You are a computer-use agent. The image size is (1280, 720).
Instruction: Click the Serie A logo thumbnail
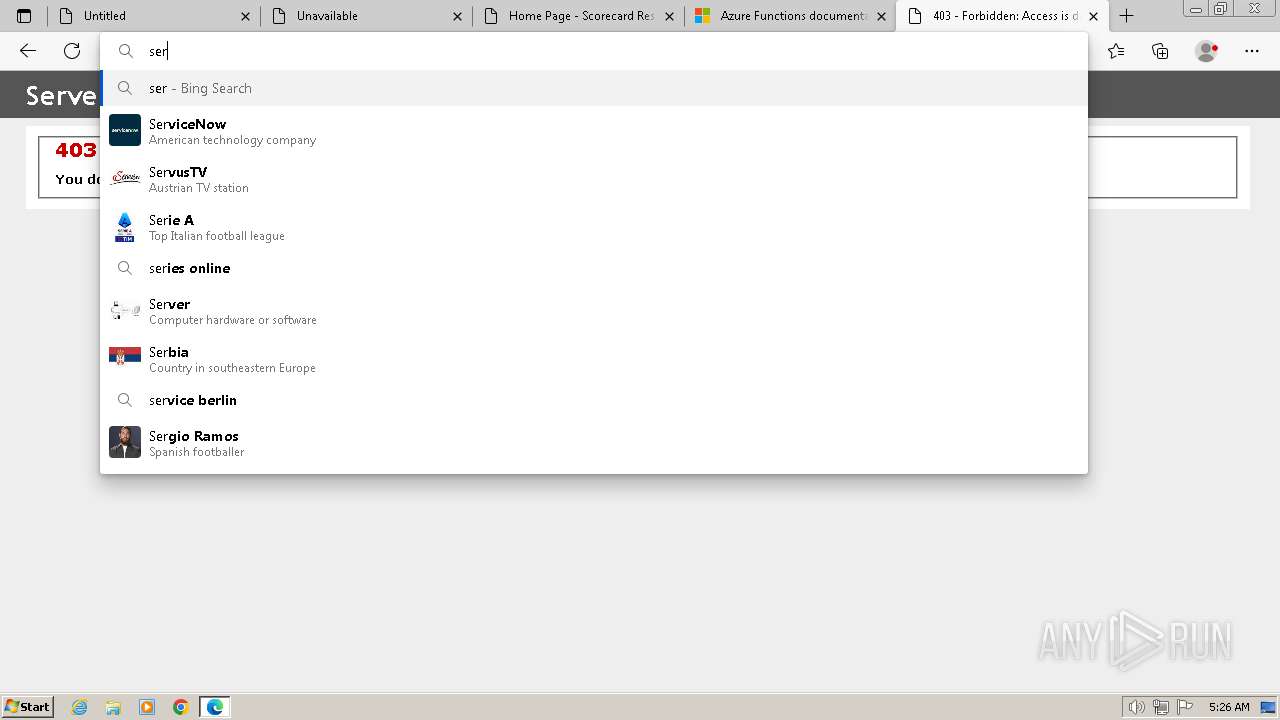125,227
